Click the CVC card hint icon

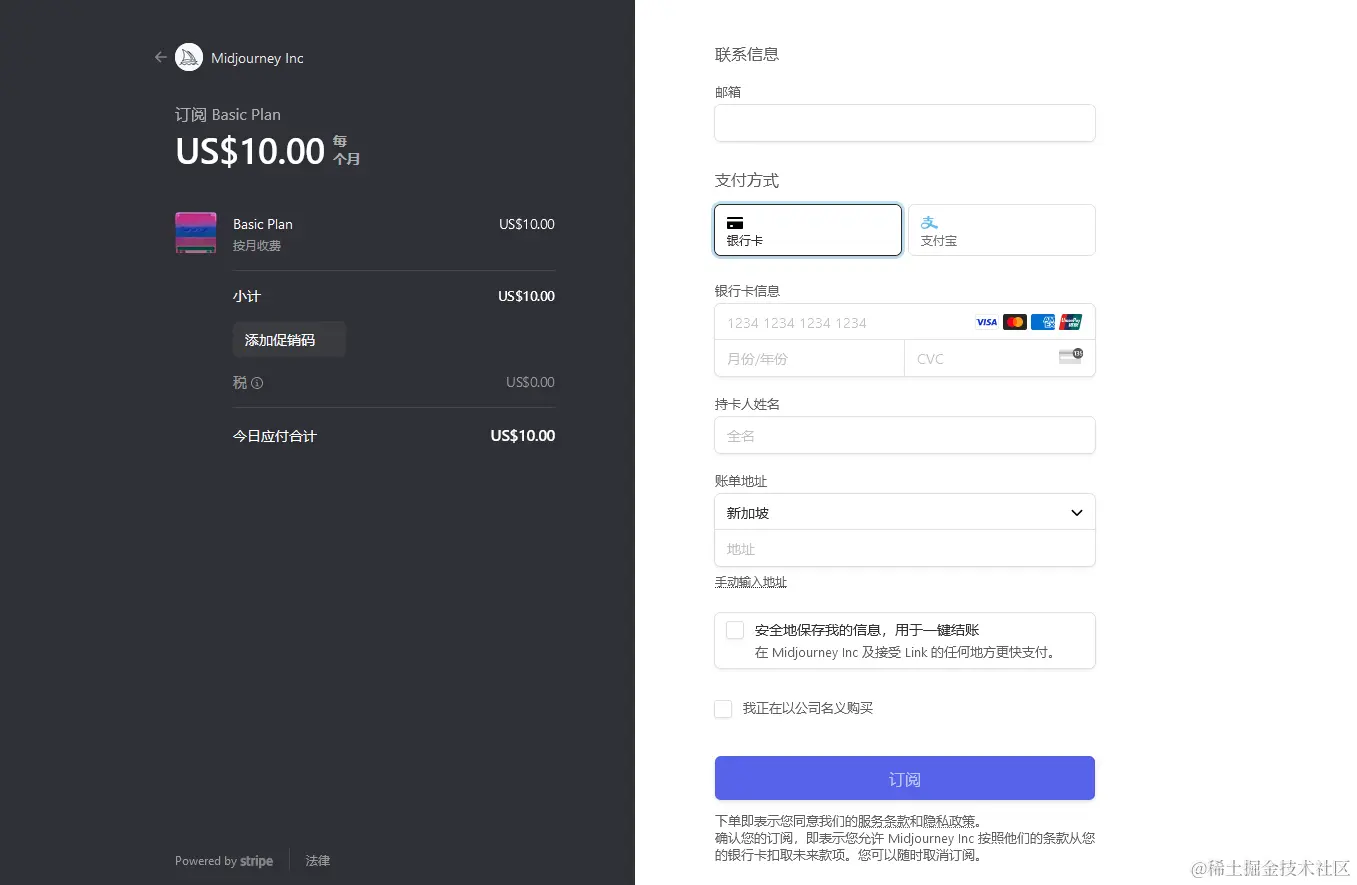[1071, 355]
